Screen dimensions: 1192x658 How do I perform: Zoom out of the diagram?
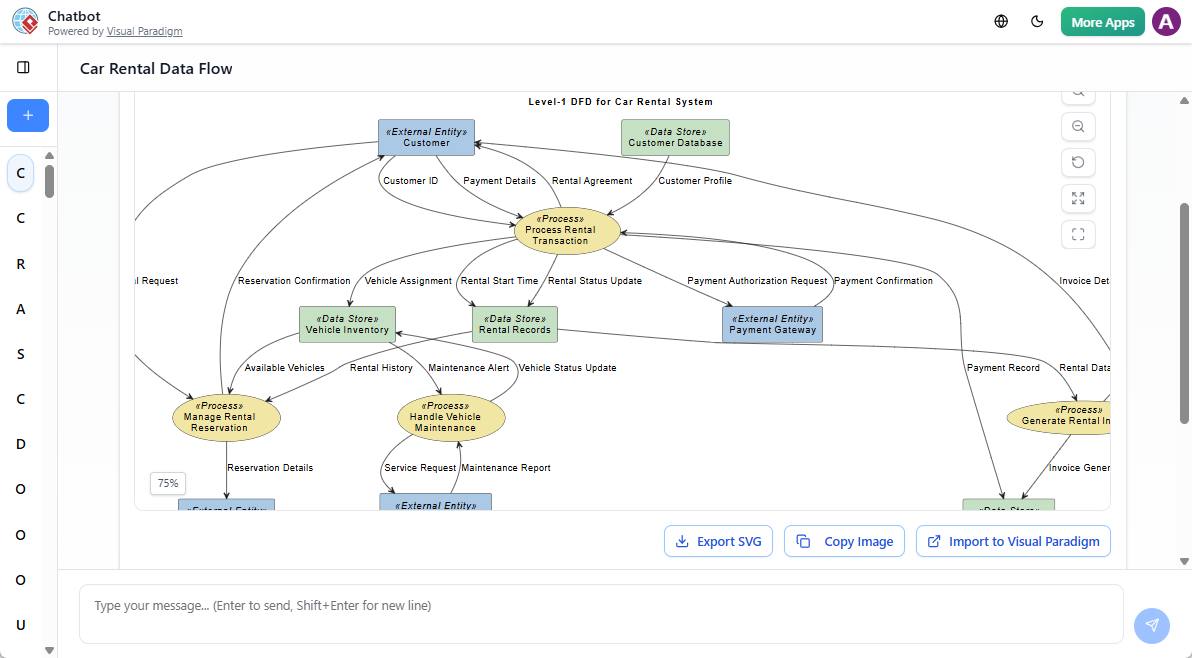[1078, 126]
